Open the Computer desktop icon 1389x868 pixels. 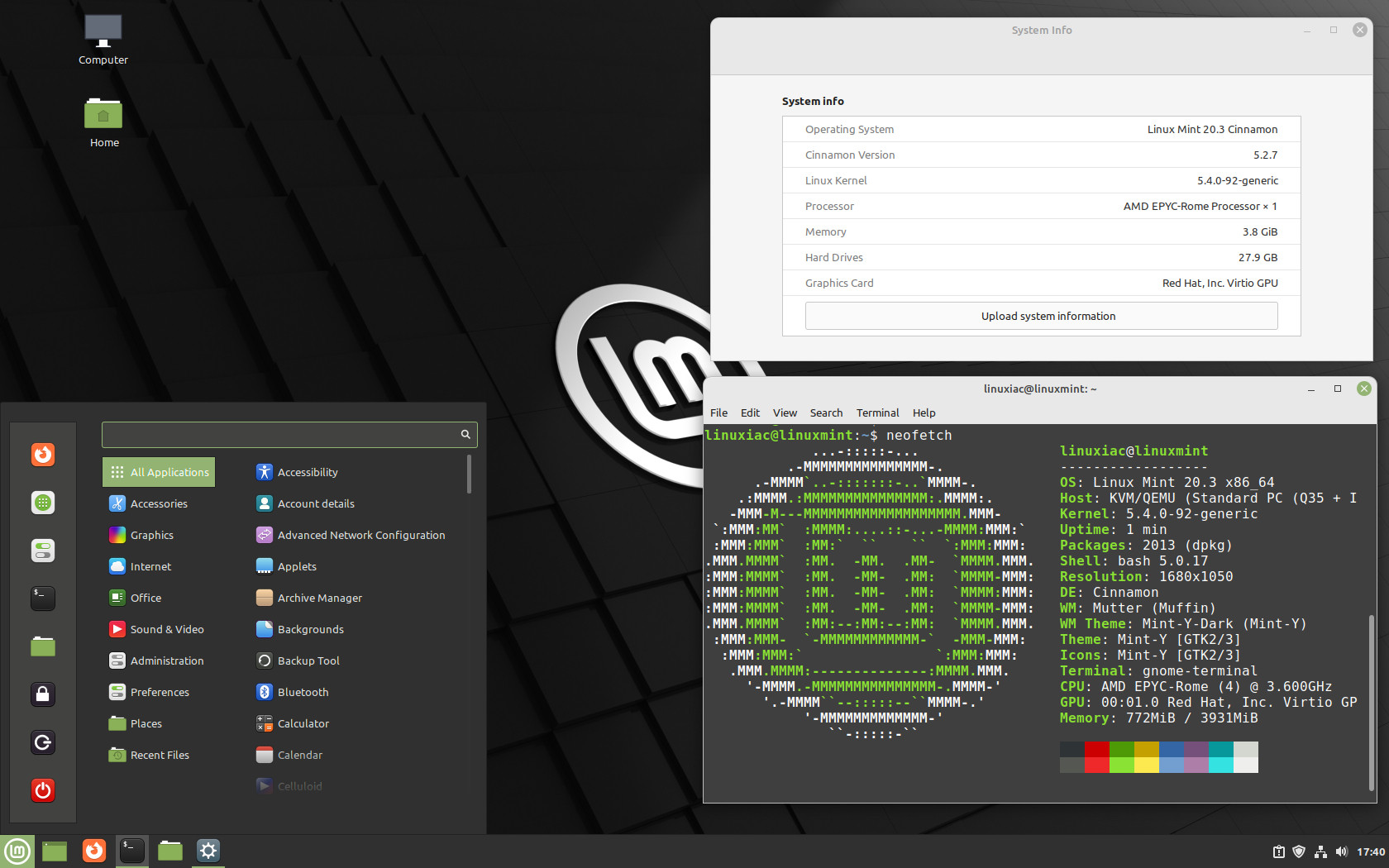point(103,40)
